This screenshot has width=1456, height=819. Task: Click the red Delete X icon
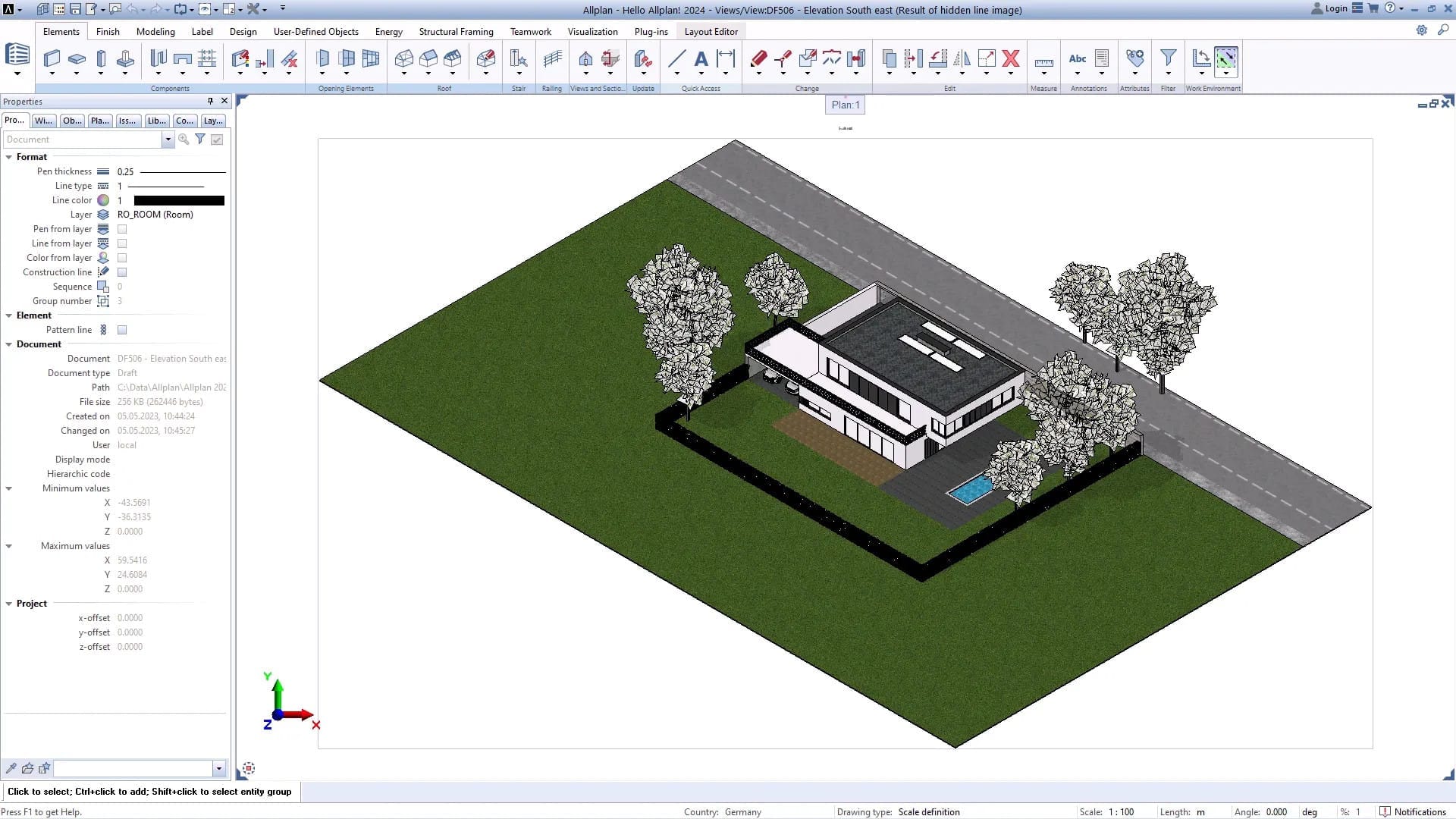(x=1010, y=58)
